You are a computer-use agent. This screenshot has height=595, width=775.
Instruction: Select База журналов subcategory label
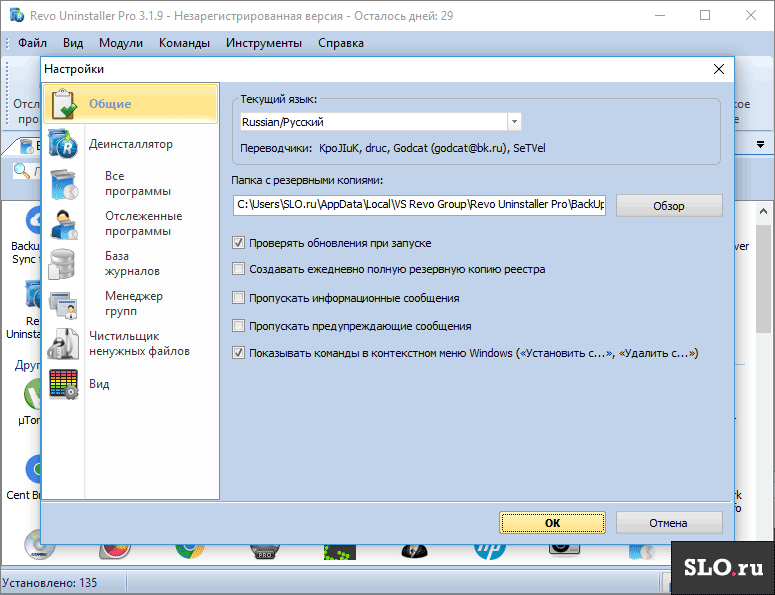click(132, 263)
